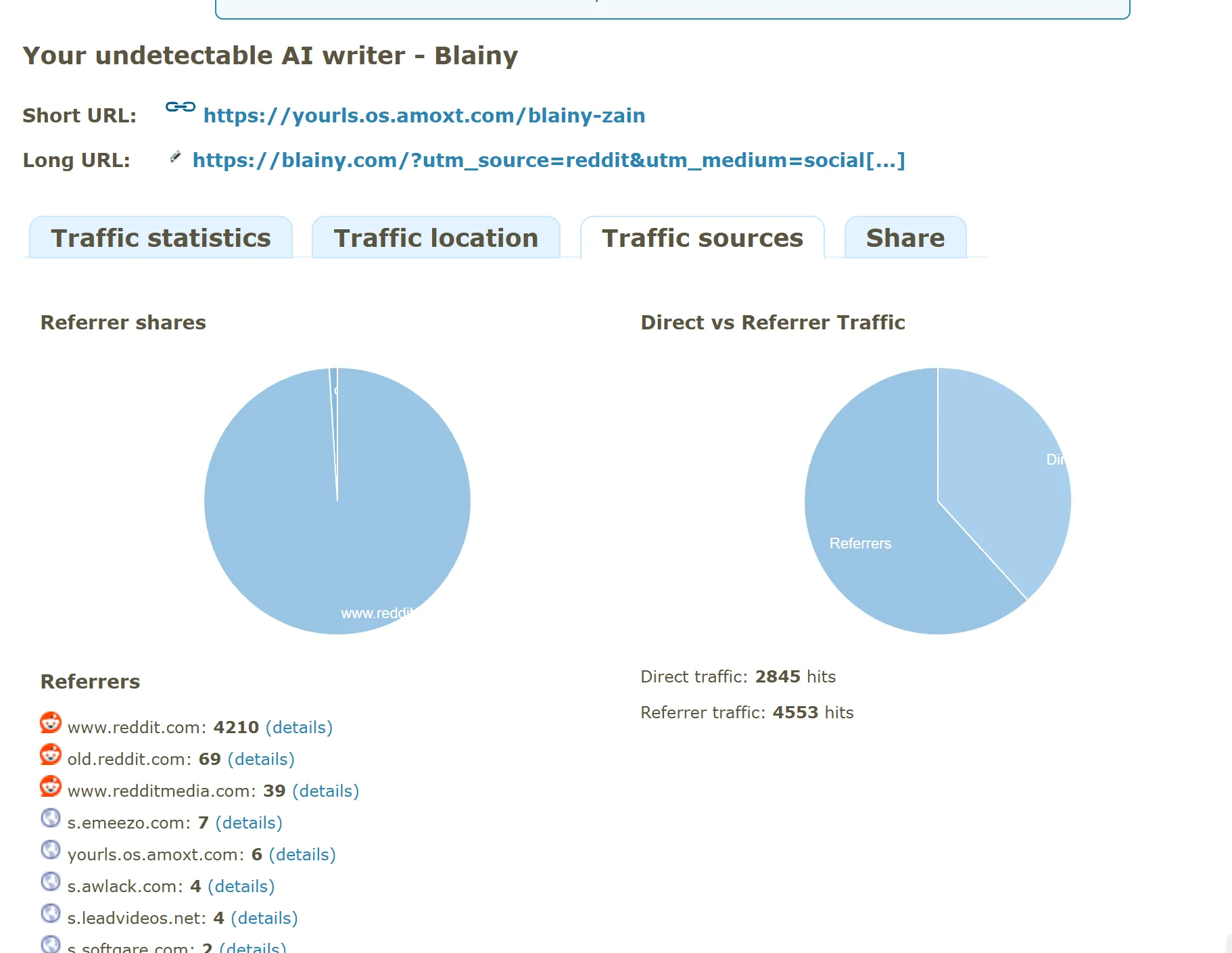Open the short URL blainy-zain link
The height and width of the screenshot is (953, 1232).
[424, 116]
